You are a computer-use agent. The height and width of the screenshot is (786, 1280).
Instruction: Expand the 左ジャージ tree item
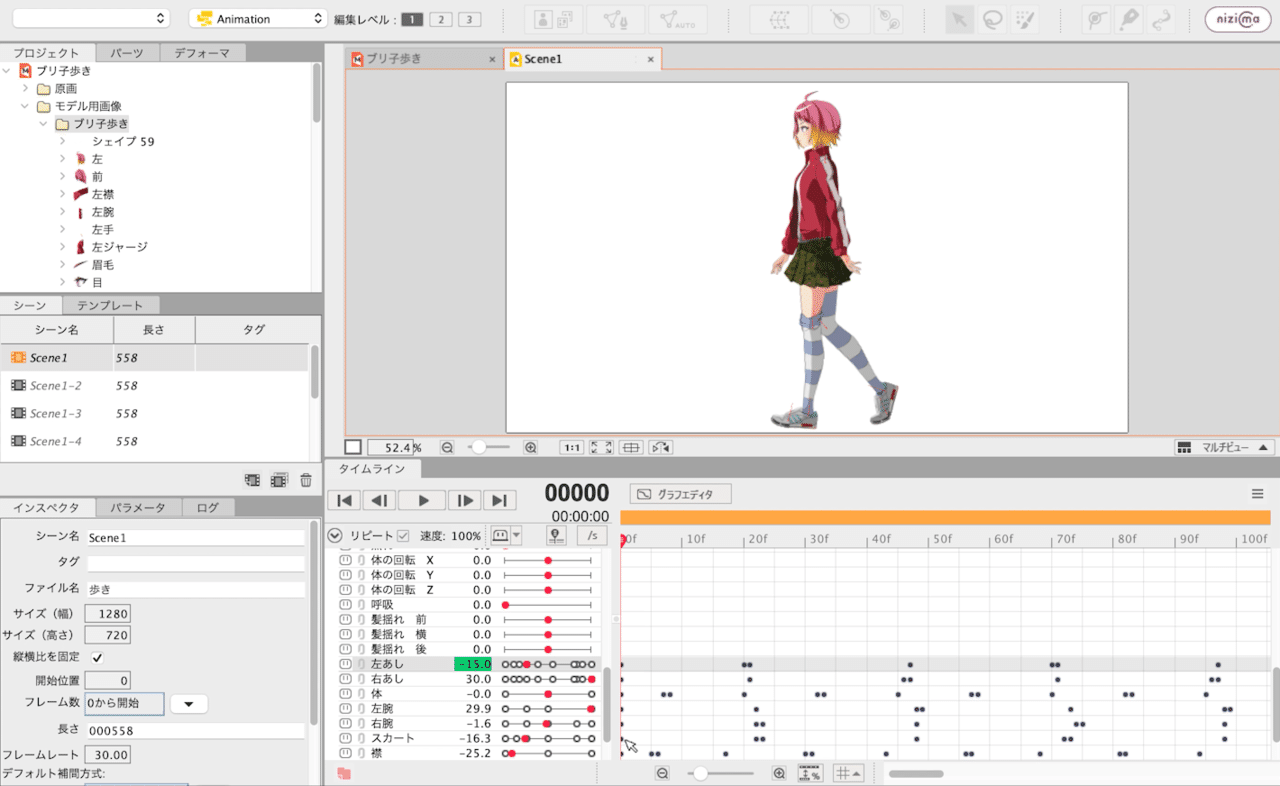[62, 247]
